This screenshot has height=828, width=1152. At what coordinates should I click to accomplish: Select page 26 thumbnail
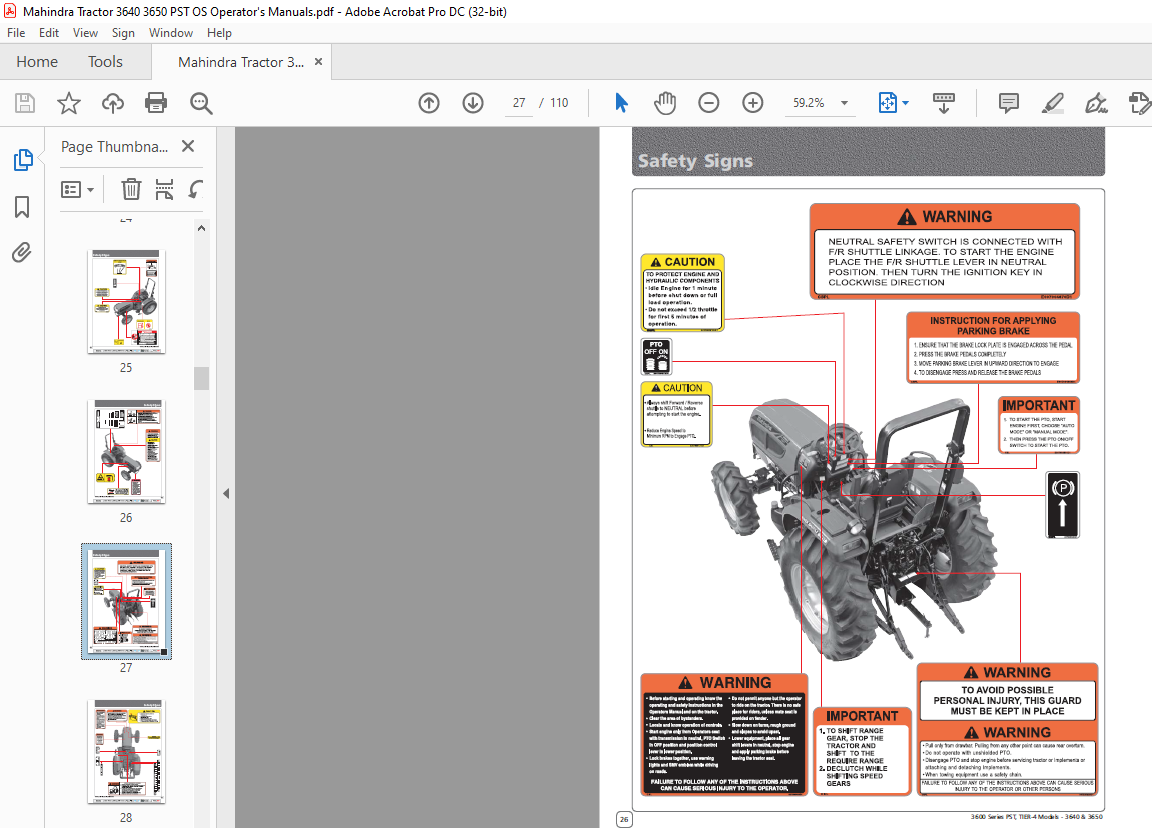[x=126, y=452]
